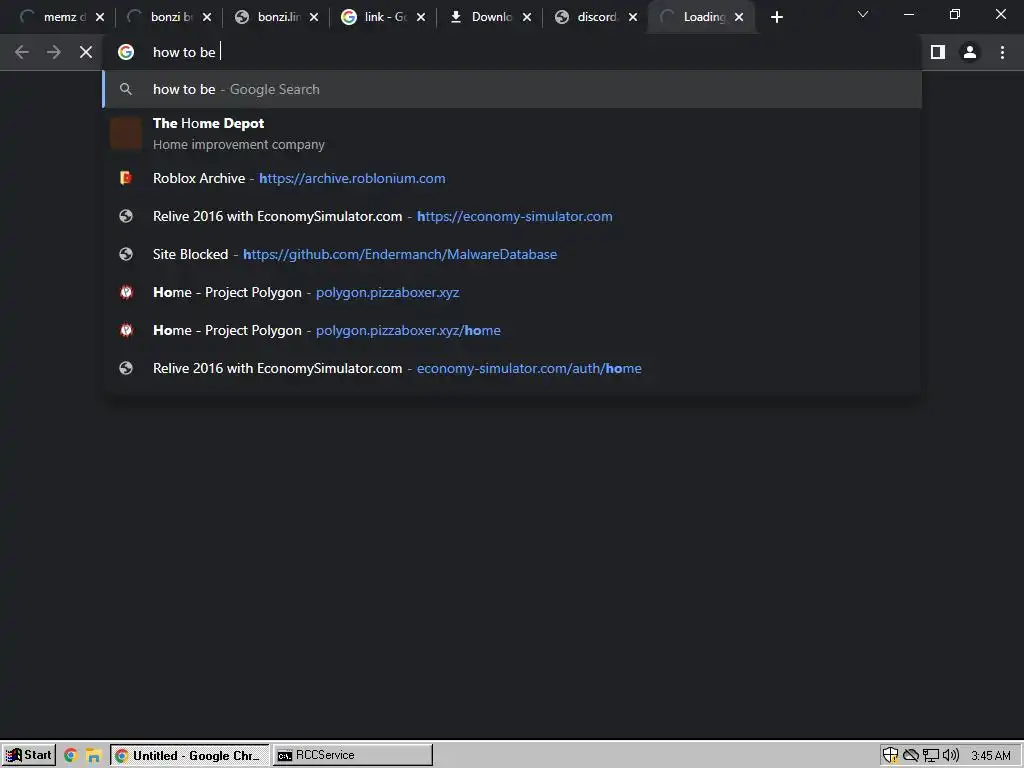Screen dimensions: 1024x768
Task: Switch to the memz tab
Action: click(56, 17)
